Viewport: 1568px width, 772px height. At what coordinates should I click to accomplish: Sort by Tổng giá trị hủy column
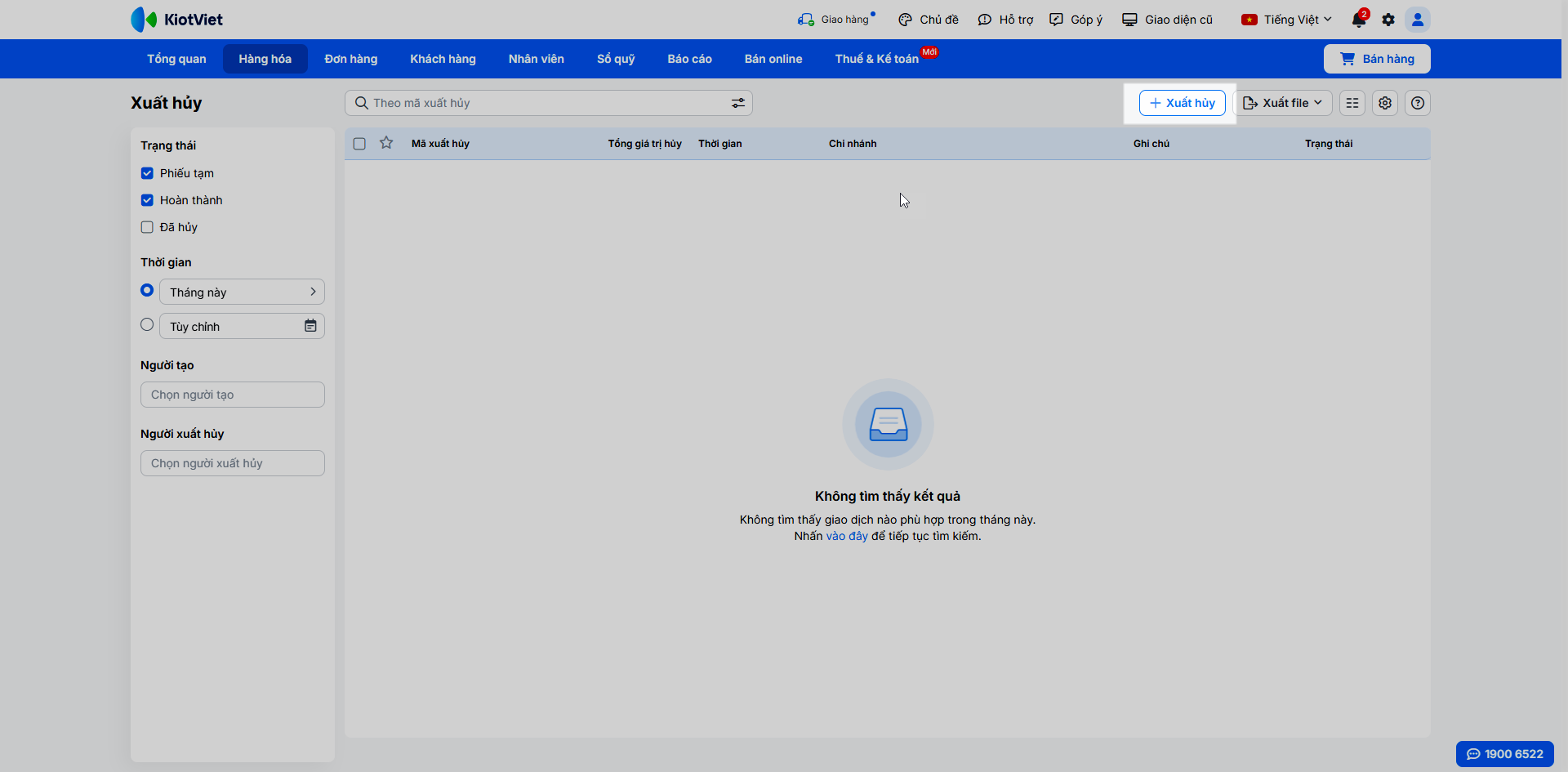(x=644, y=144)
